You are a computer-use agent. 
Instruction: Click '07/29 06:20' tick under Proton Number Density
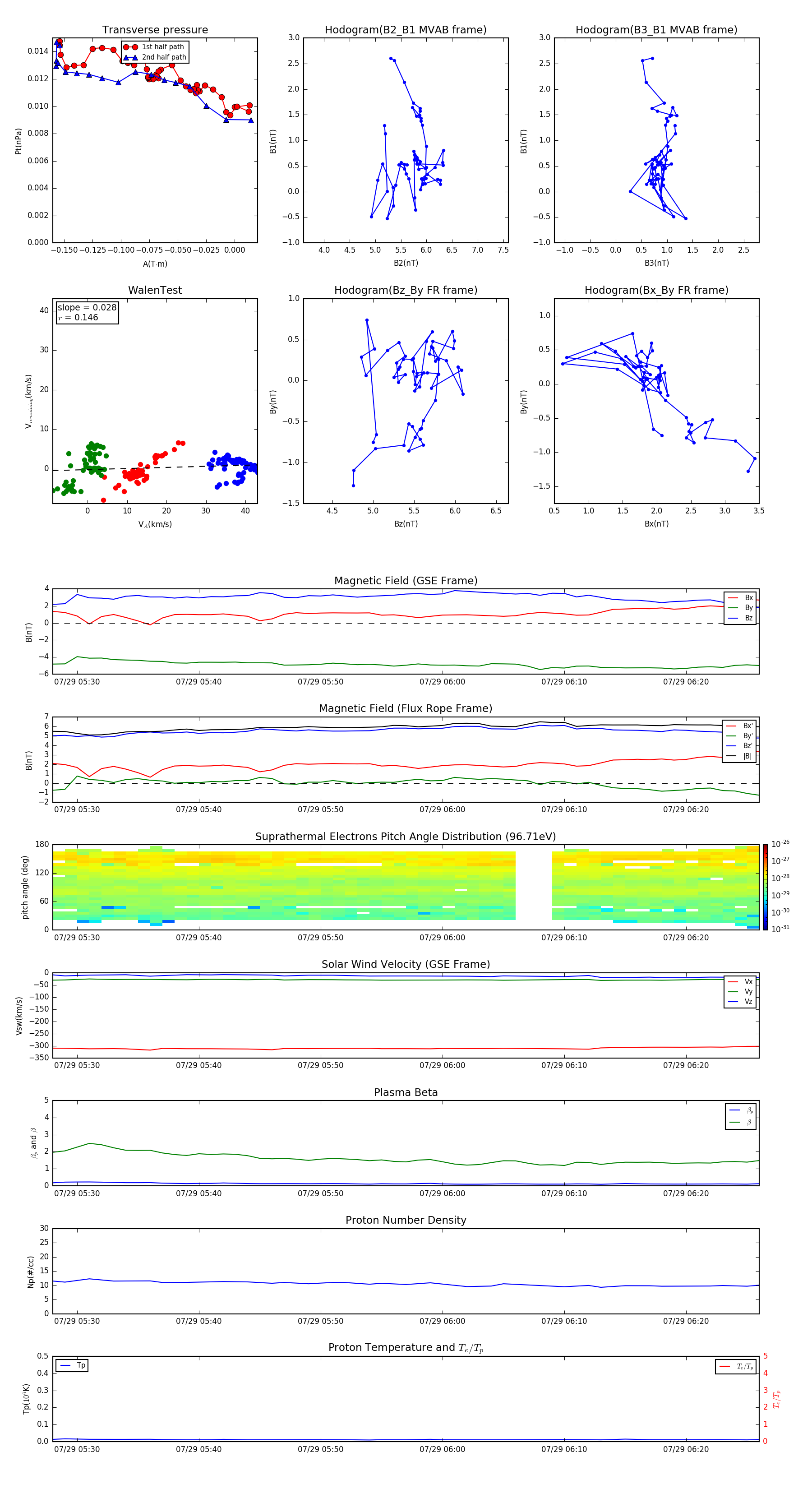coord(686,1321)
